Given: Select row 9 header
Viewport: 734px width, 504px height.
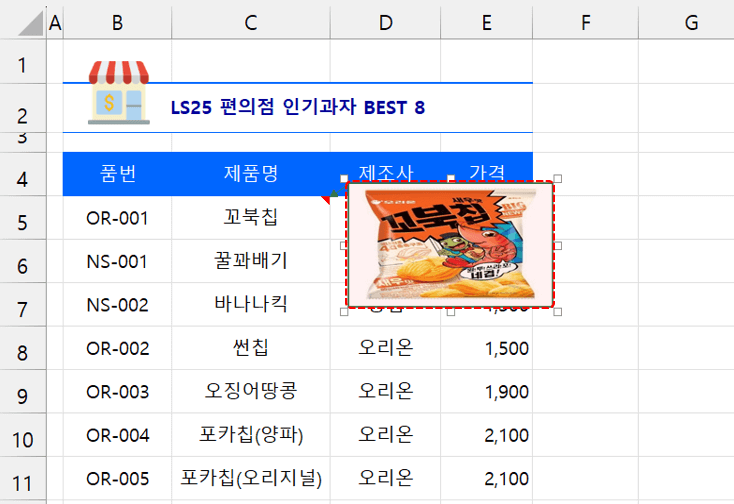Looking at the screenshot, I should point(22,392).
